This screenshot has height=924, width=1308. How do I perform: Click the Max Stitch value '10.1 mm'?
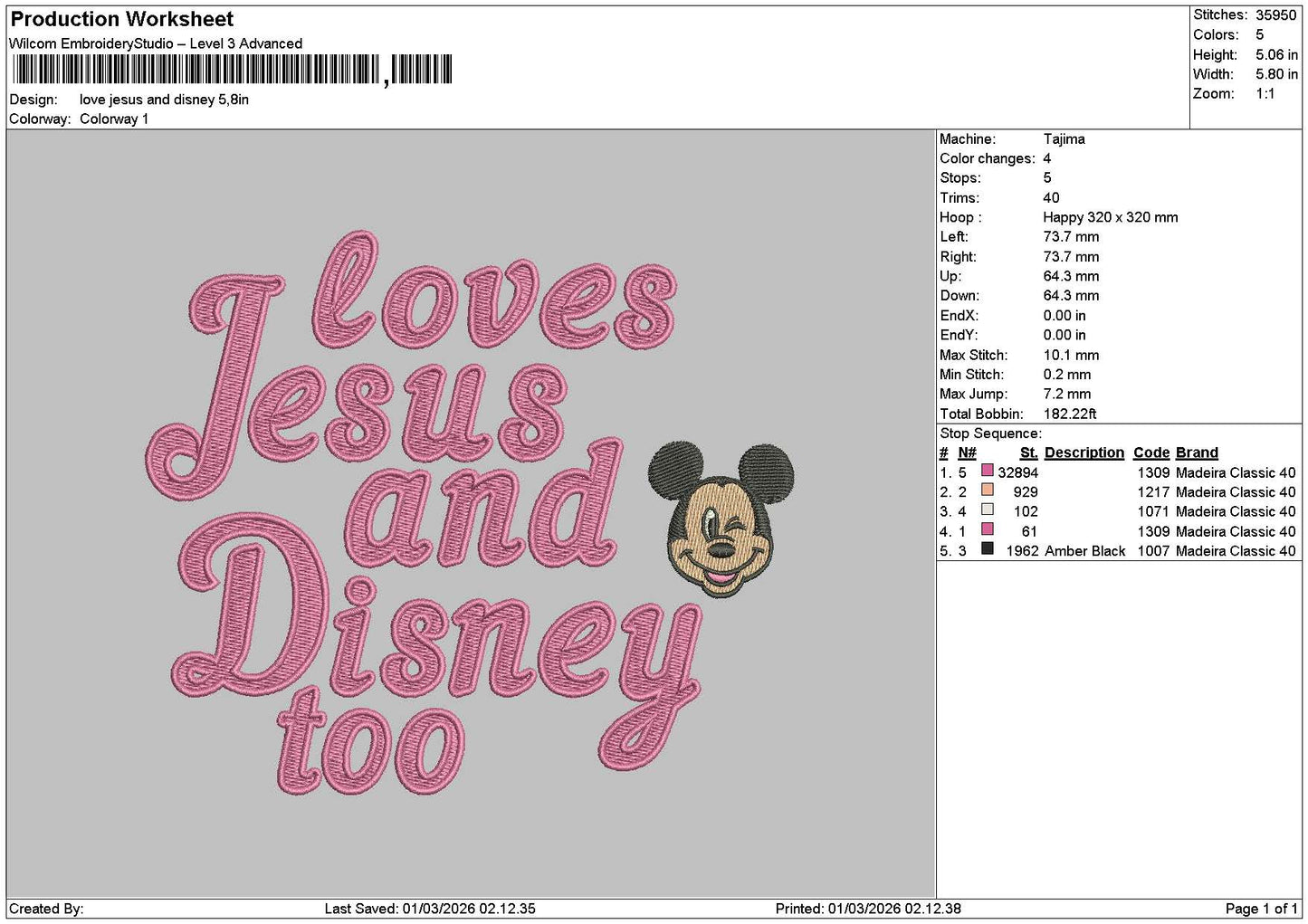(1071, 355)
